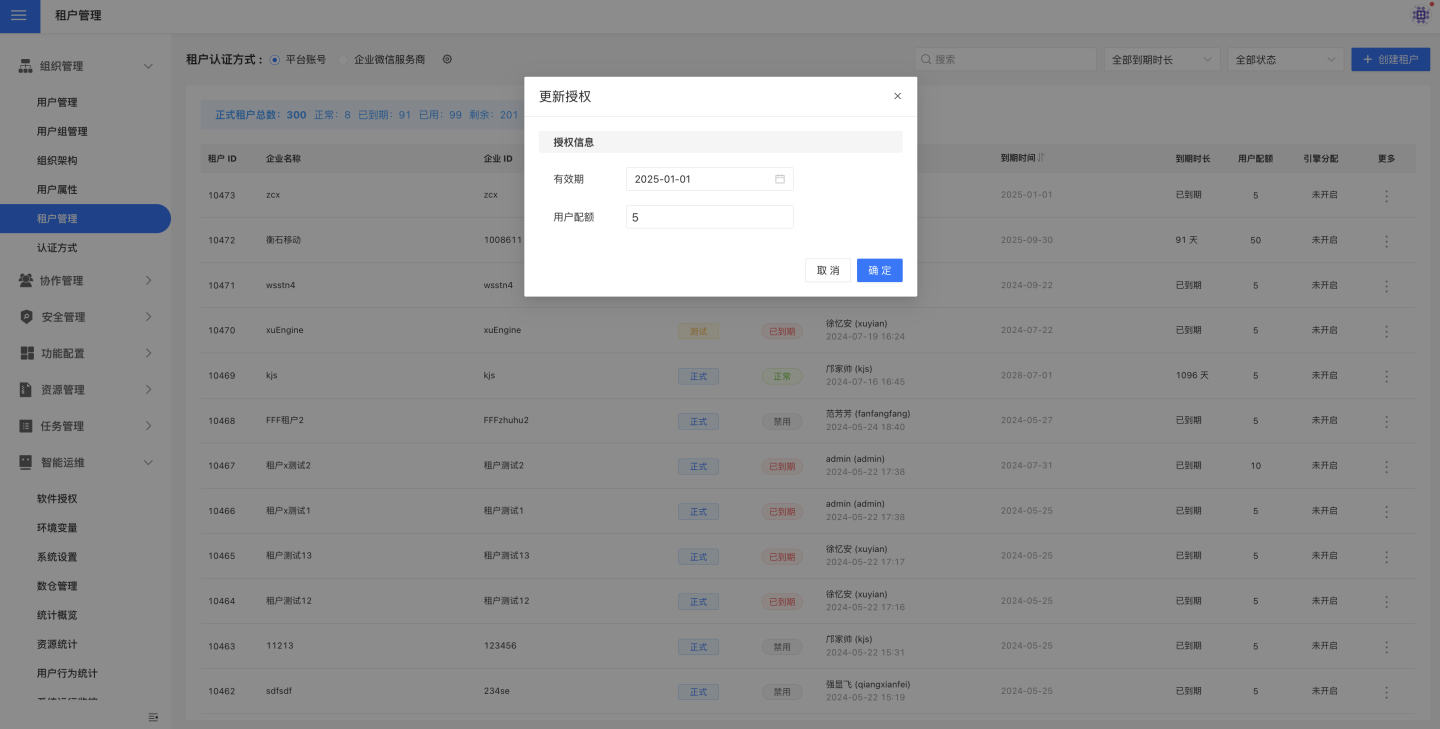Image resolution: width=1440 pixels, height=729 pixels.
Task: Click the 确定 button
Action: coord(879,270)
